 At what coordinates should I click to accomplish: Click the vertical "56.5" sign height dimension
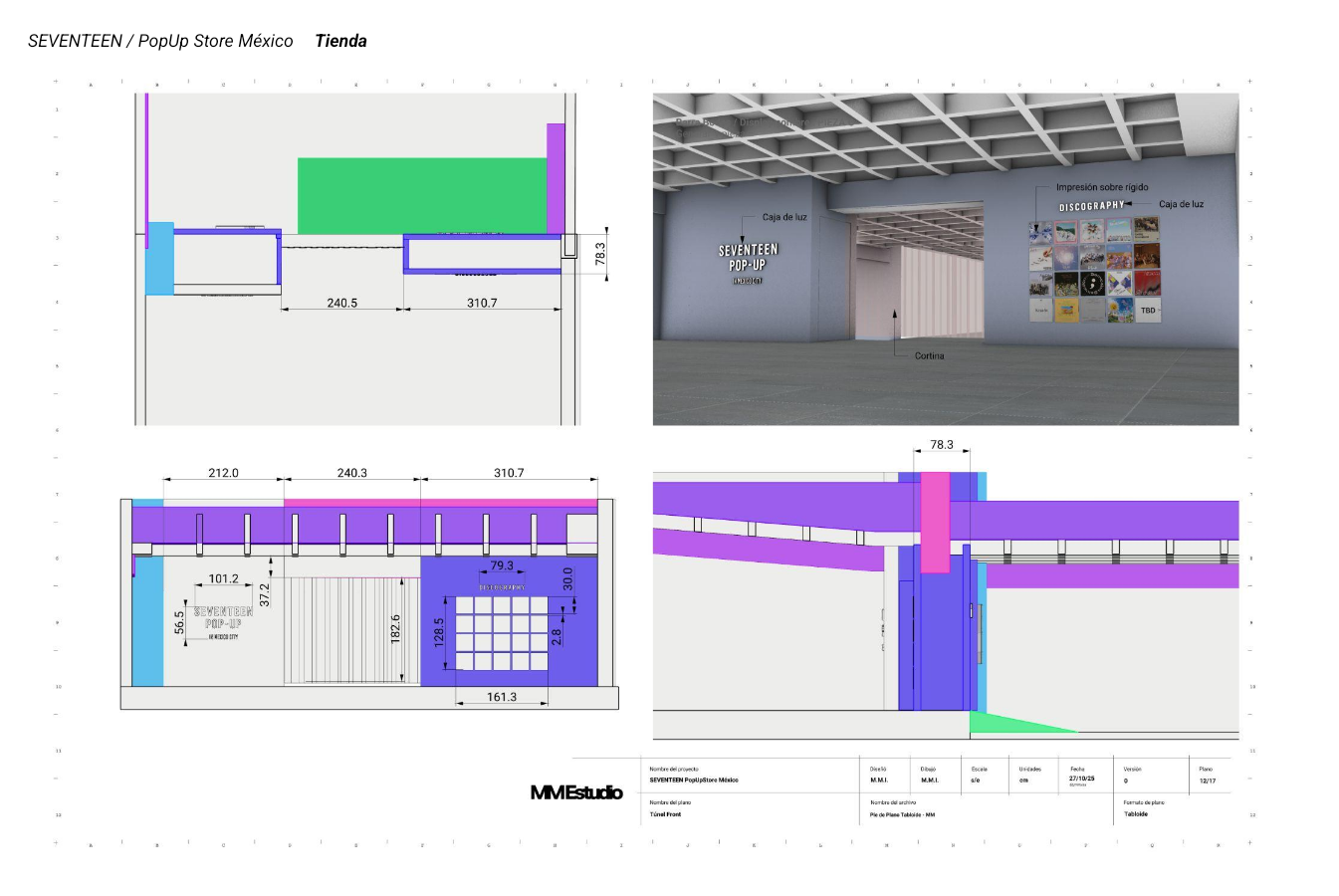coord(180,622)
